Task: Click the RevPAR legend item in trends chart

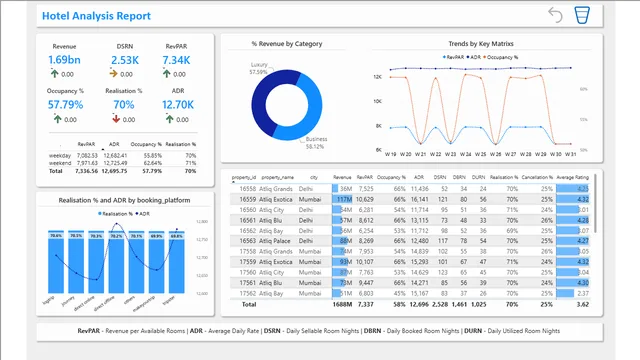Action: tap(453, 57)
